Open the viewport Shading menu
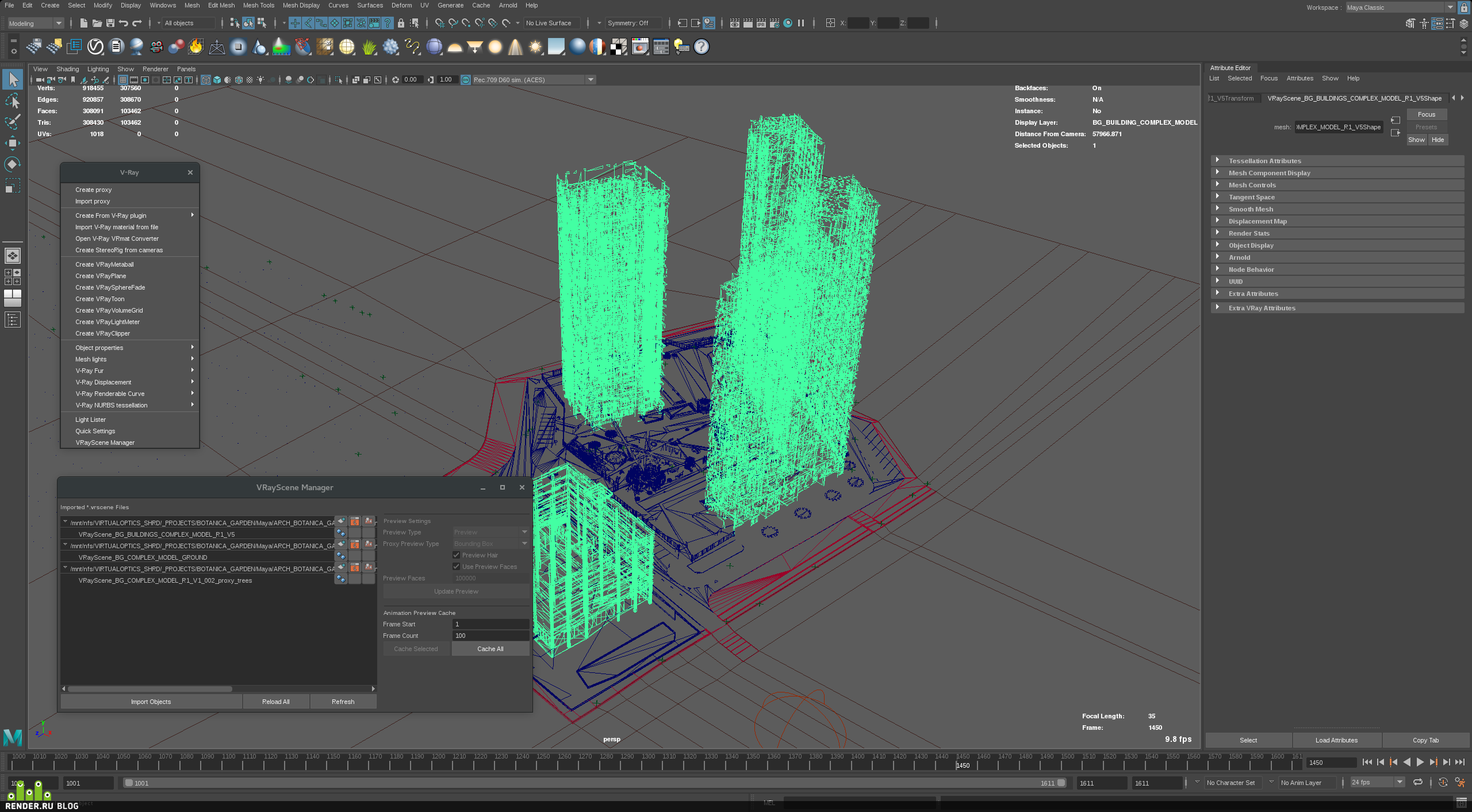This screenshot has width=1472, height=812. (x=67, y=69)
